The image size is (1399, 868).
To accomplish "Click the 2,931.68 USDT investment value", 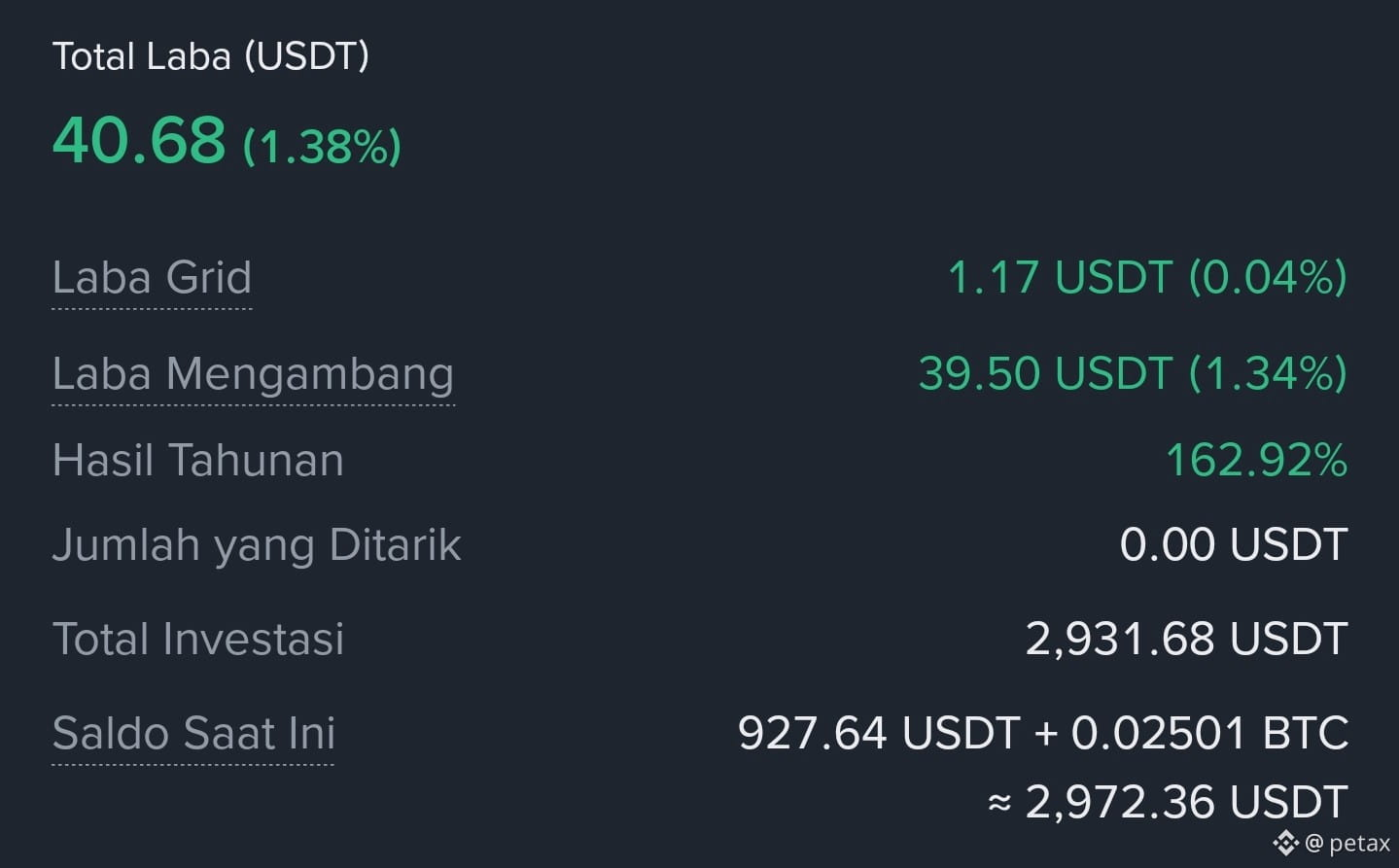I will pos(1187,640).
